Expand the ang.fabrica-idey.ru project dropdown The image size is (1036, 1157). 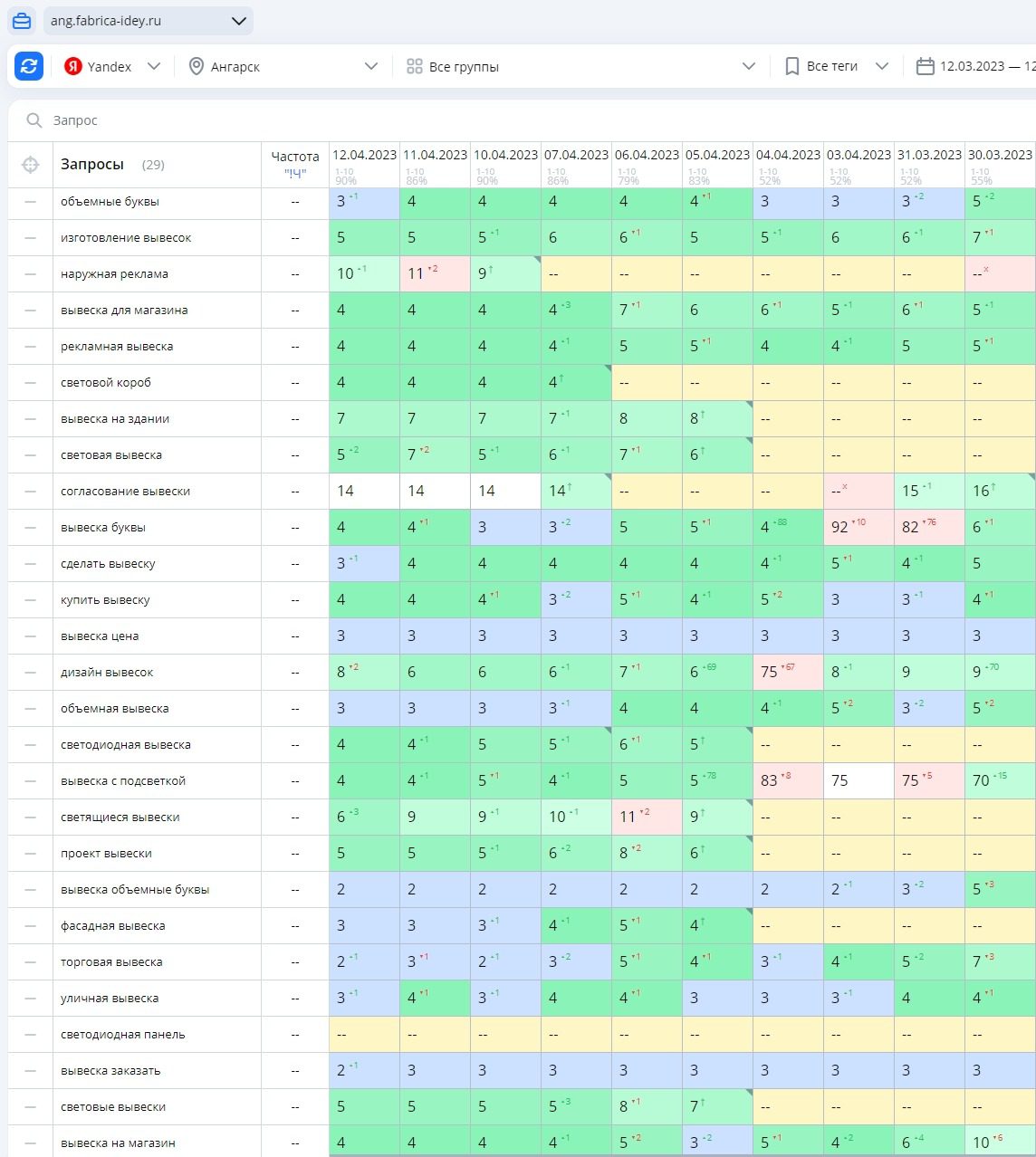pos(239,21)
